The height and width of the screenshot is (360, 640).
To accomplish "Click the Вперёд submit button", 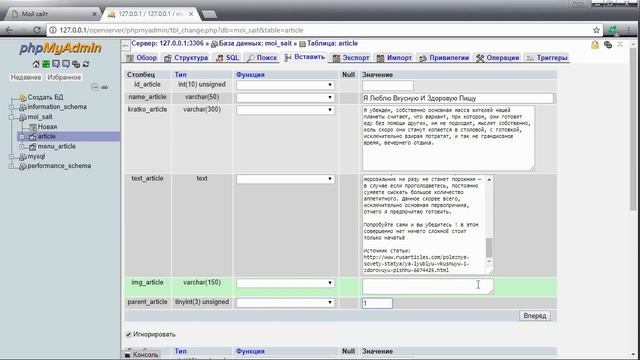I will click(x=535, y=316).
